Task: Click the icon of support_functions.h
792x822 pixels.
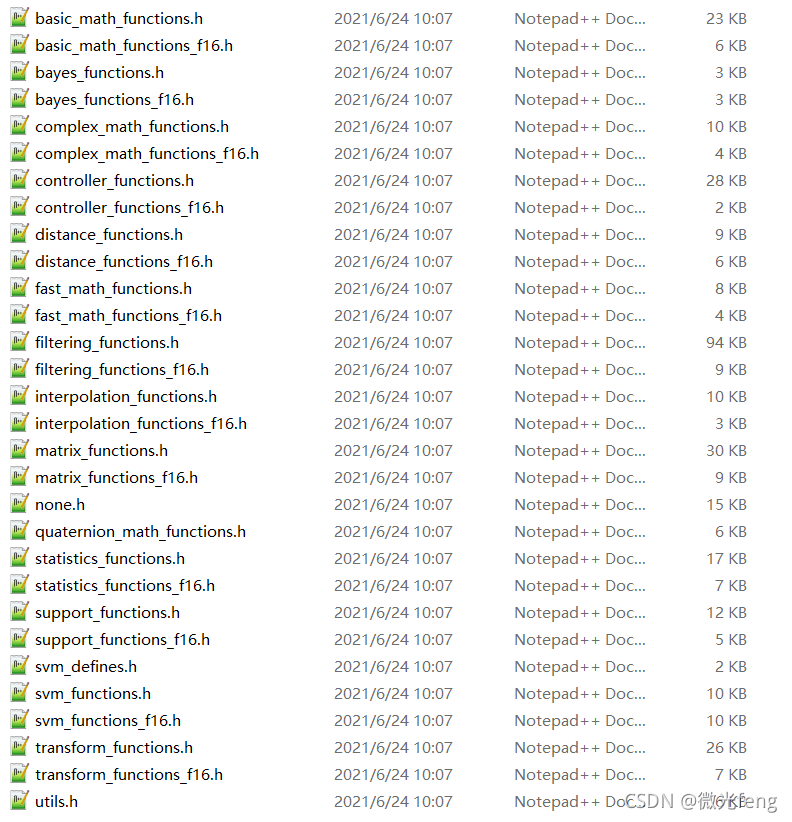Action: 19,612
